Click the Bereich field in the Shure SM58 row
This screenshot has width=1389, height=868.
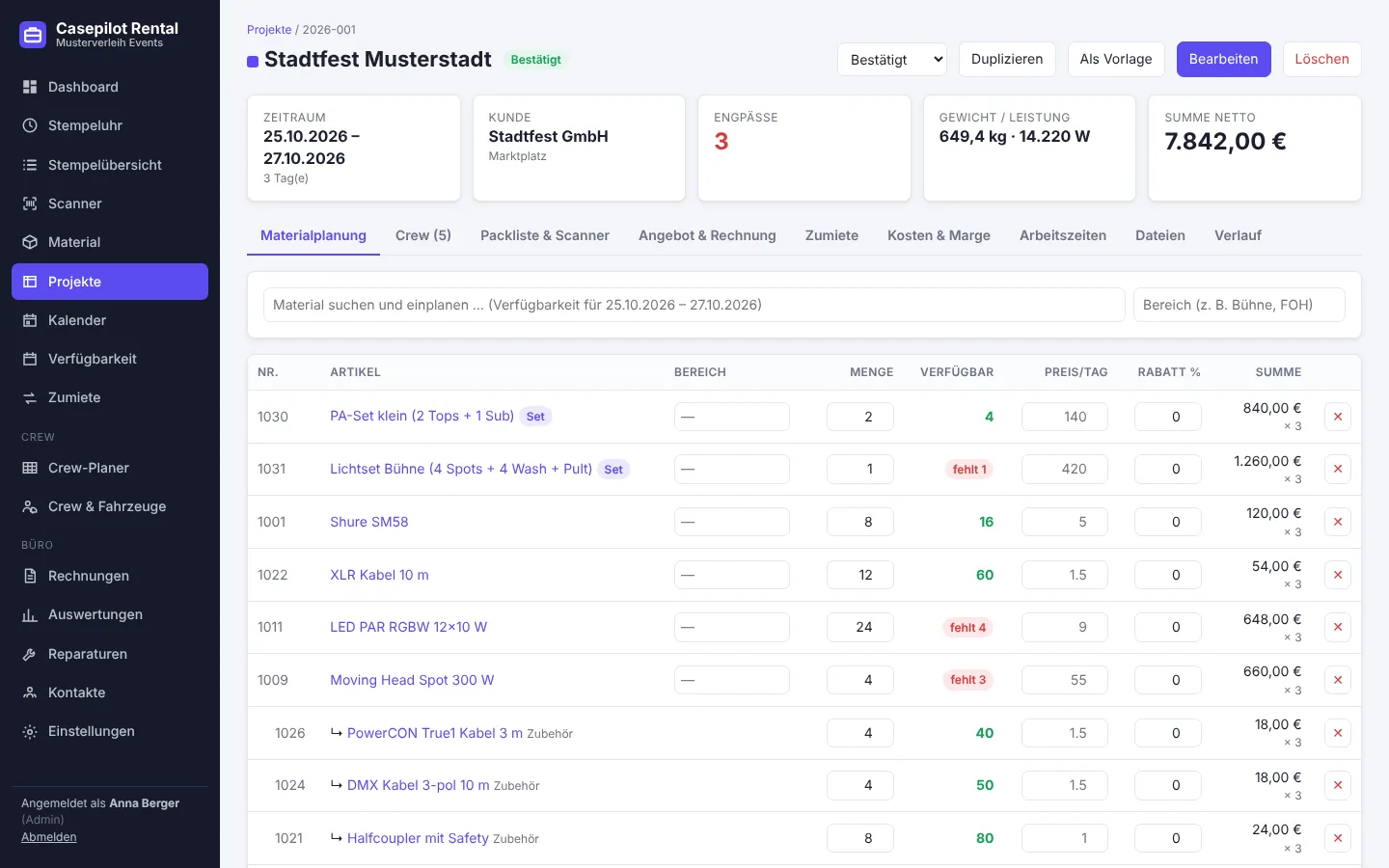coord(731,522)
